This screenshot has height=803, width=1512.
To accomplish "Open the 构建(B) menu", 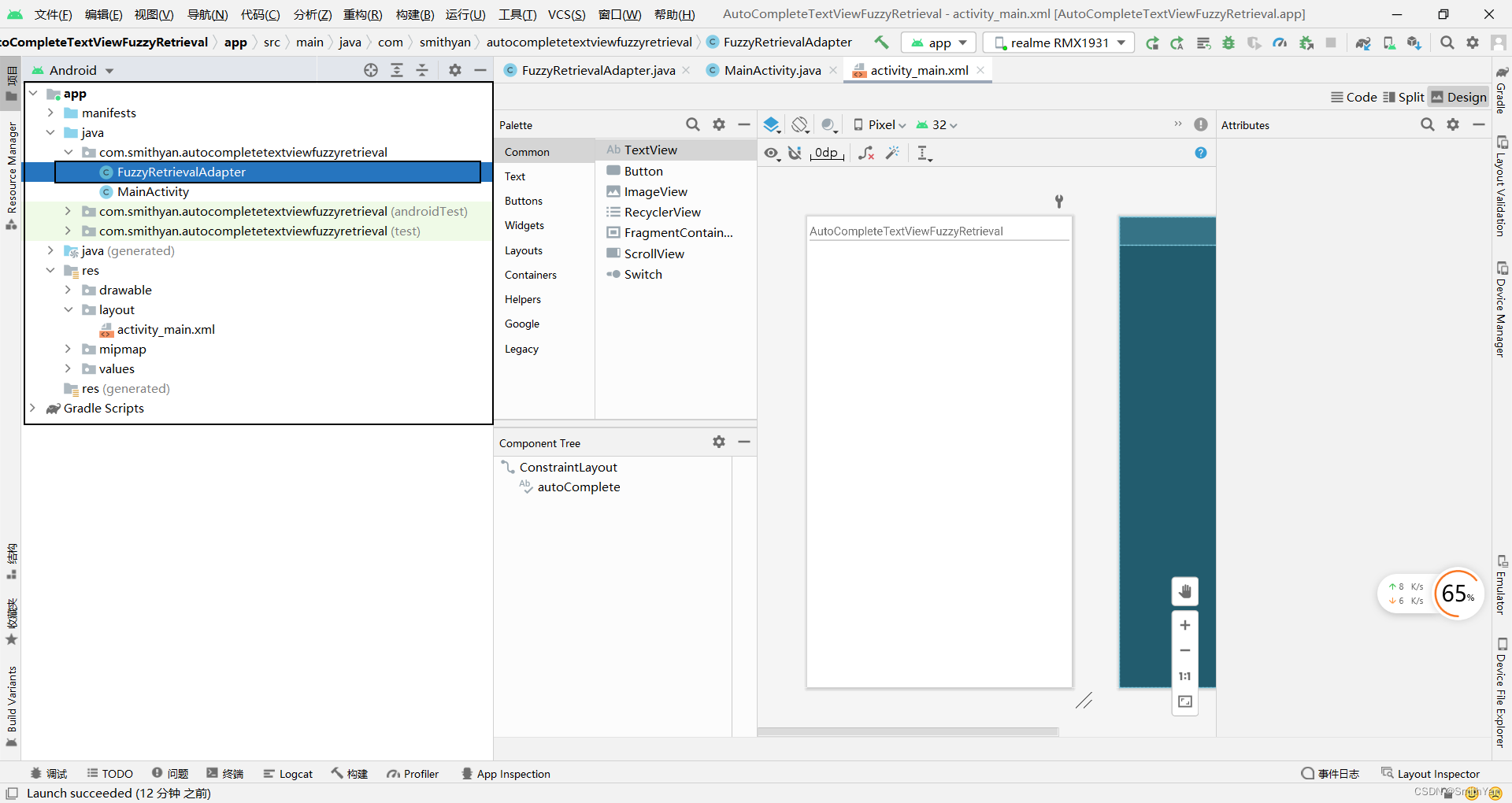I will pyautogui.click(x=415, y=14).
